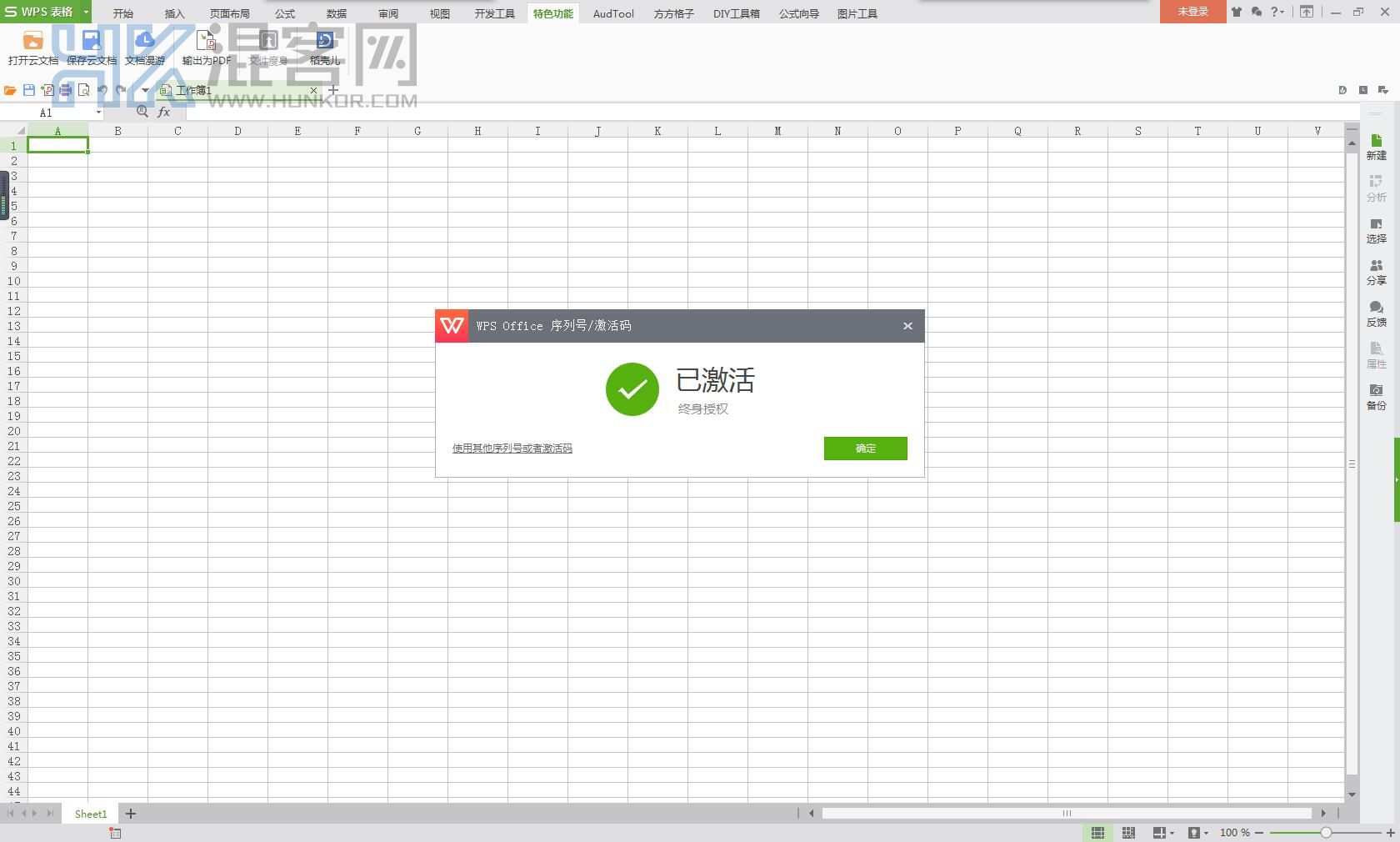Click the zoom slider handle in the status bar
This screenshot has height=842, width=1400.
[x=1326, y=833]
